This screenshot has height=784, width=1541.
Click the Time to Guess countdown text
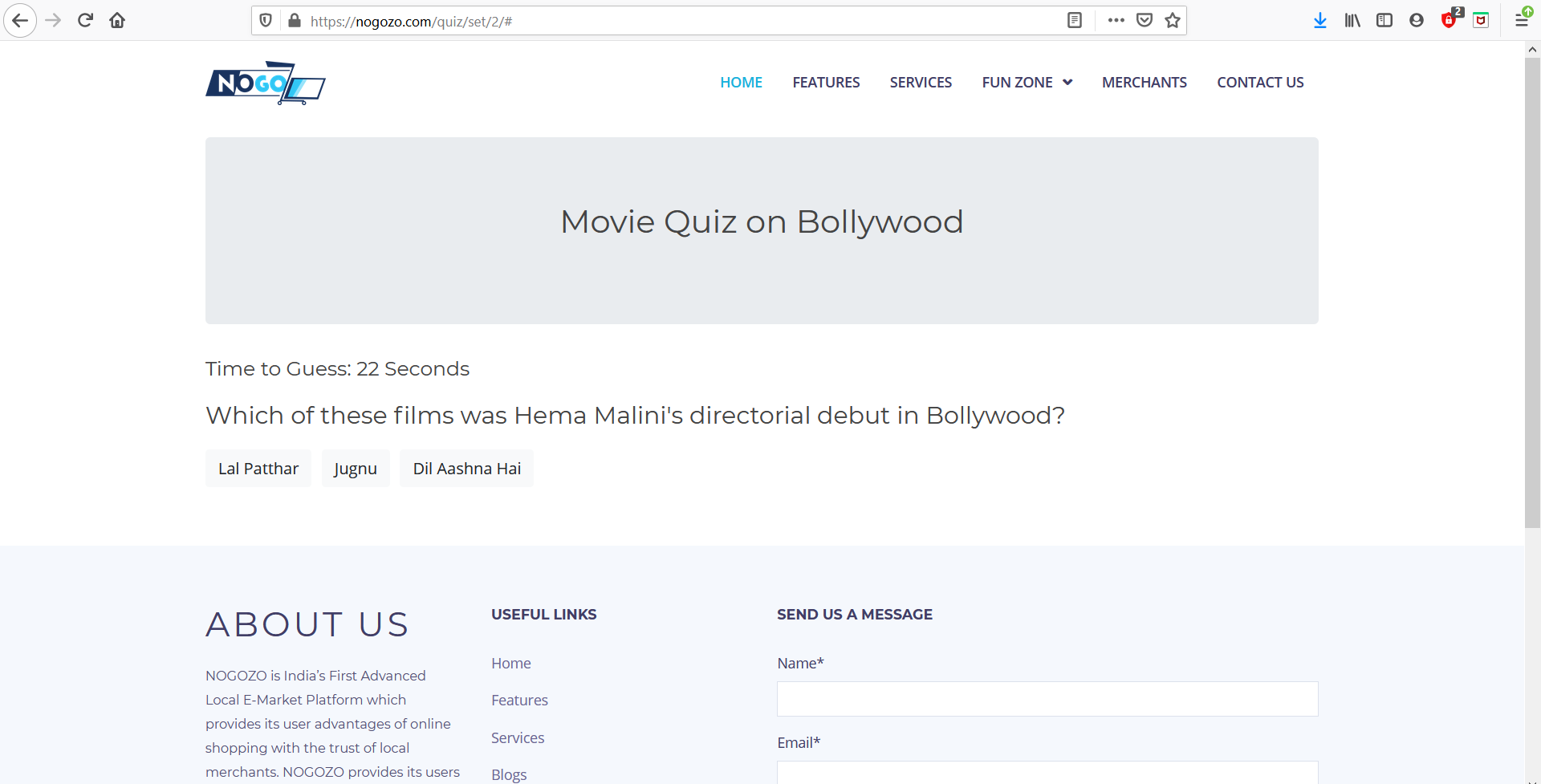tap(337, 369)
